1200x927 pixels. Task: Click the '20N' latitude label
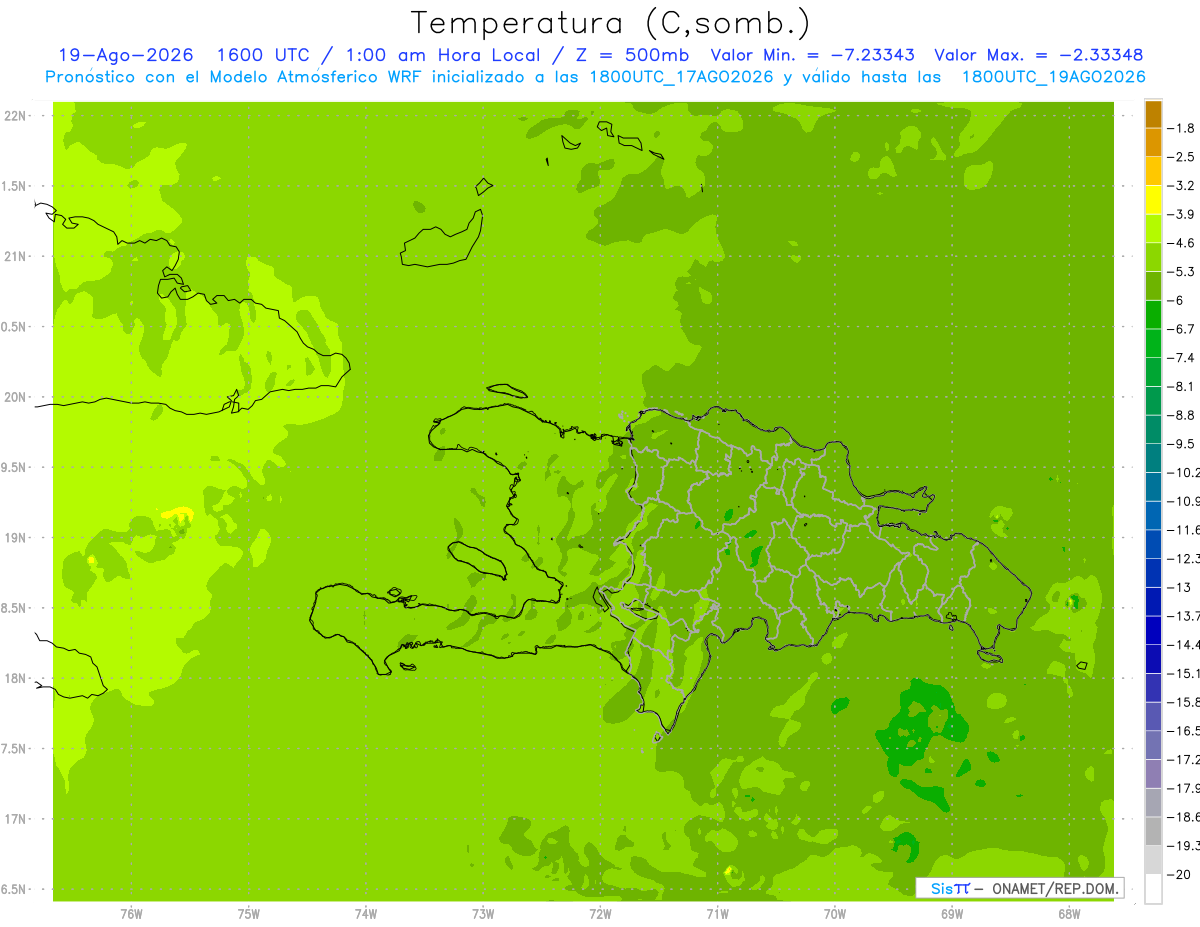[x=15, y=397]
